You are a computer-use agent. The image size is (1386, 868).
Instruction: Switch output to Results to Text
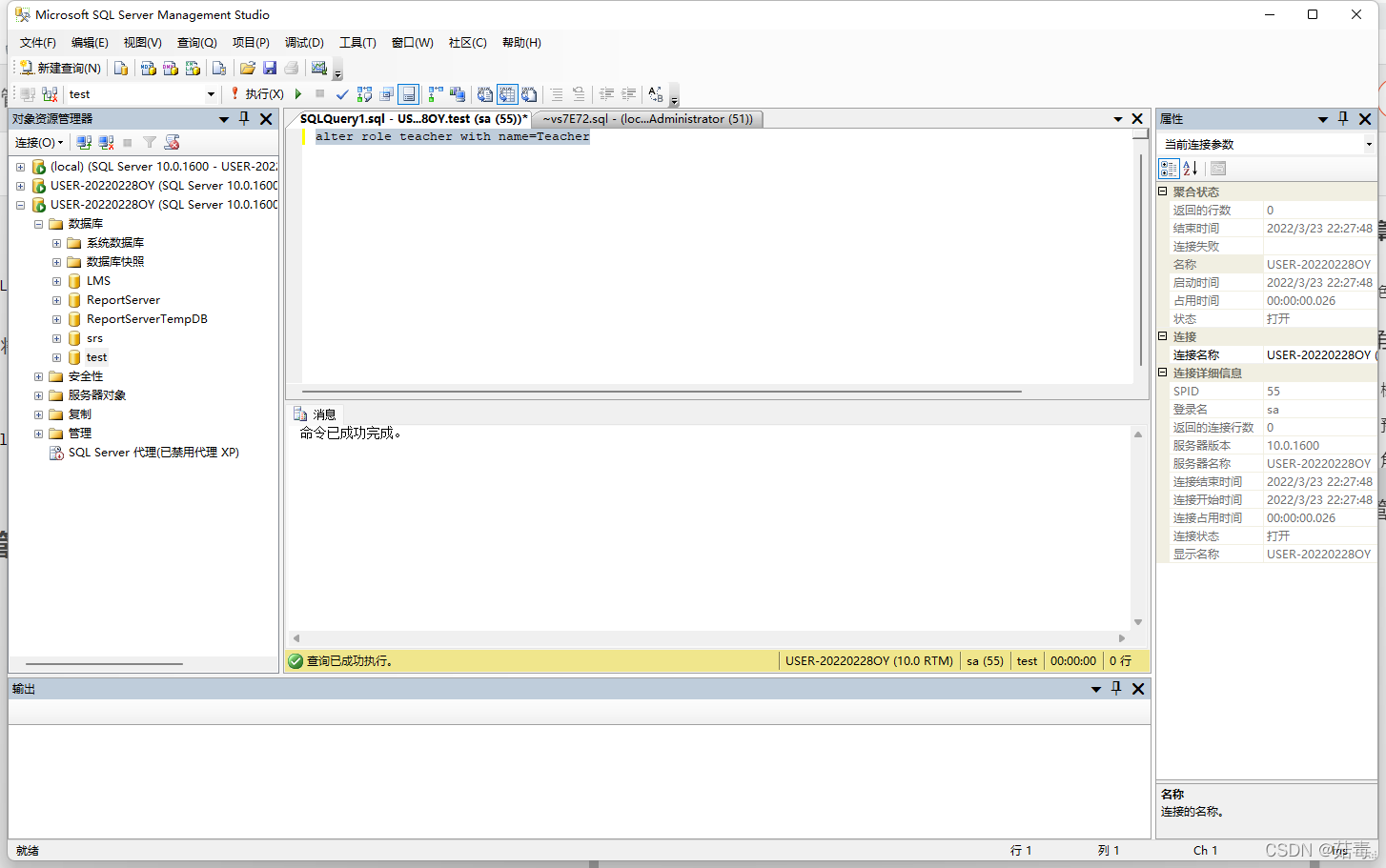(485, 94)
